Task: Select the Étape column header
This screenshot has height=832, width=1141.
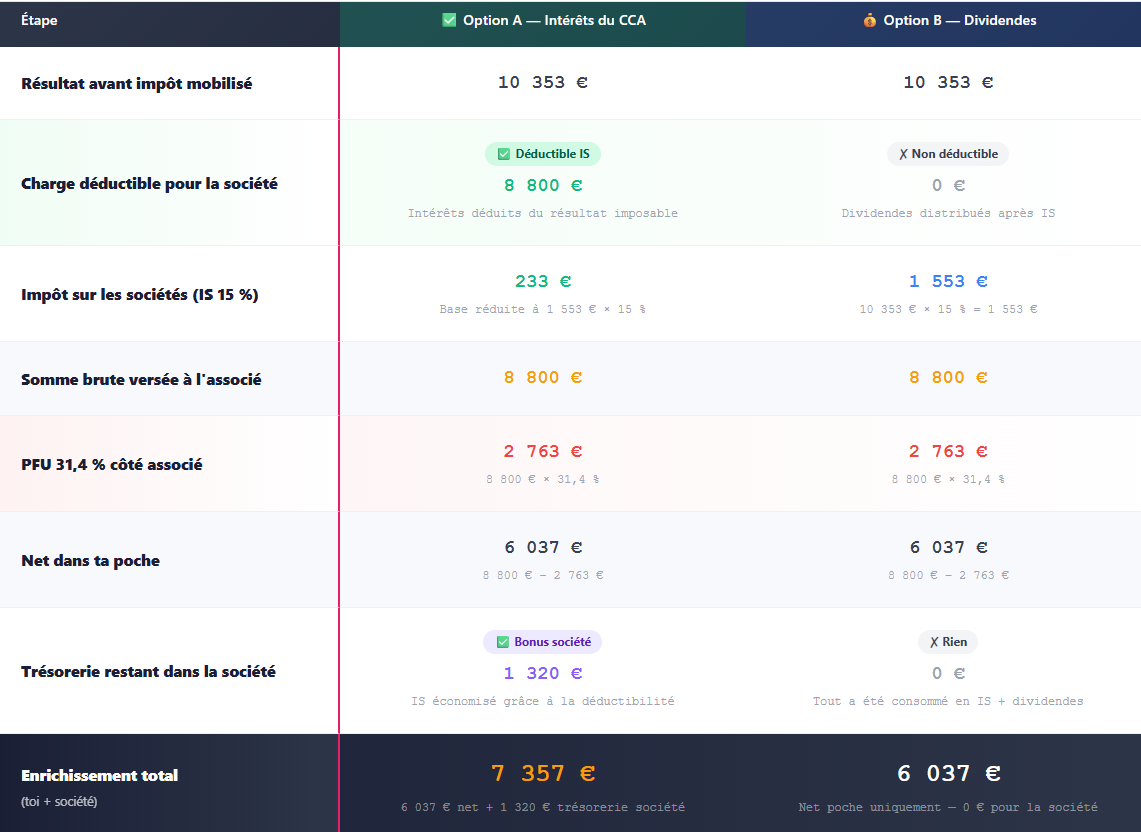Action: (39, 20)
